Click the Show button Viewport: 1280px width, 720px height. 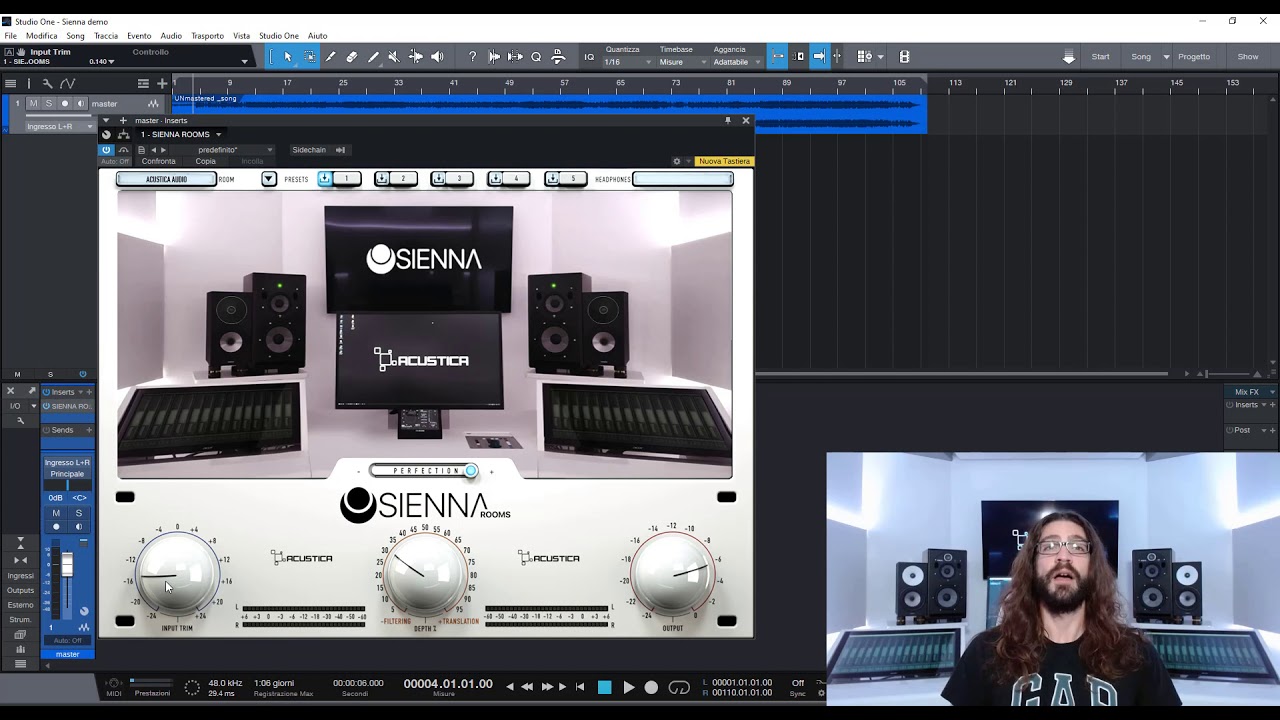[x=1248, y=57]
